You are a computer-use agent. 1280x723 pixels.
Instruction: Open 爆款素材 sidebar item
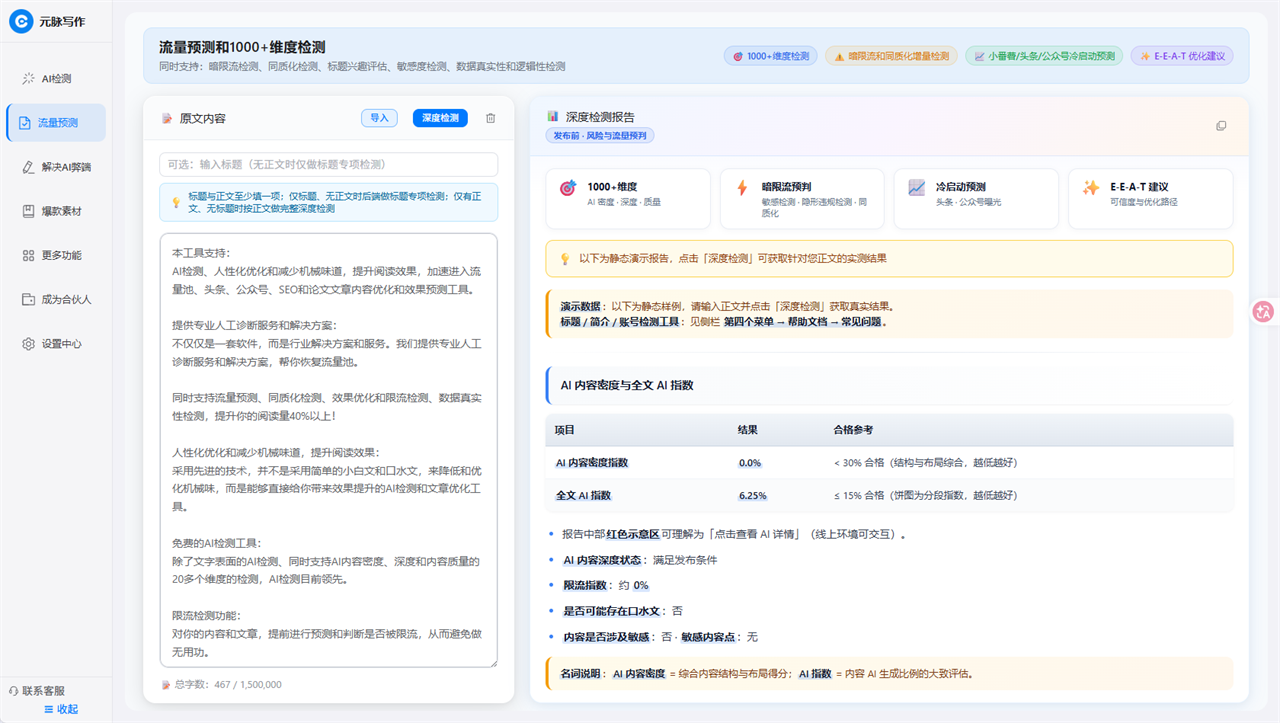[x=56, y=211]
